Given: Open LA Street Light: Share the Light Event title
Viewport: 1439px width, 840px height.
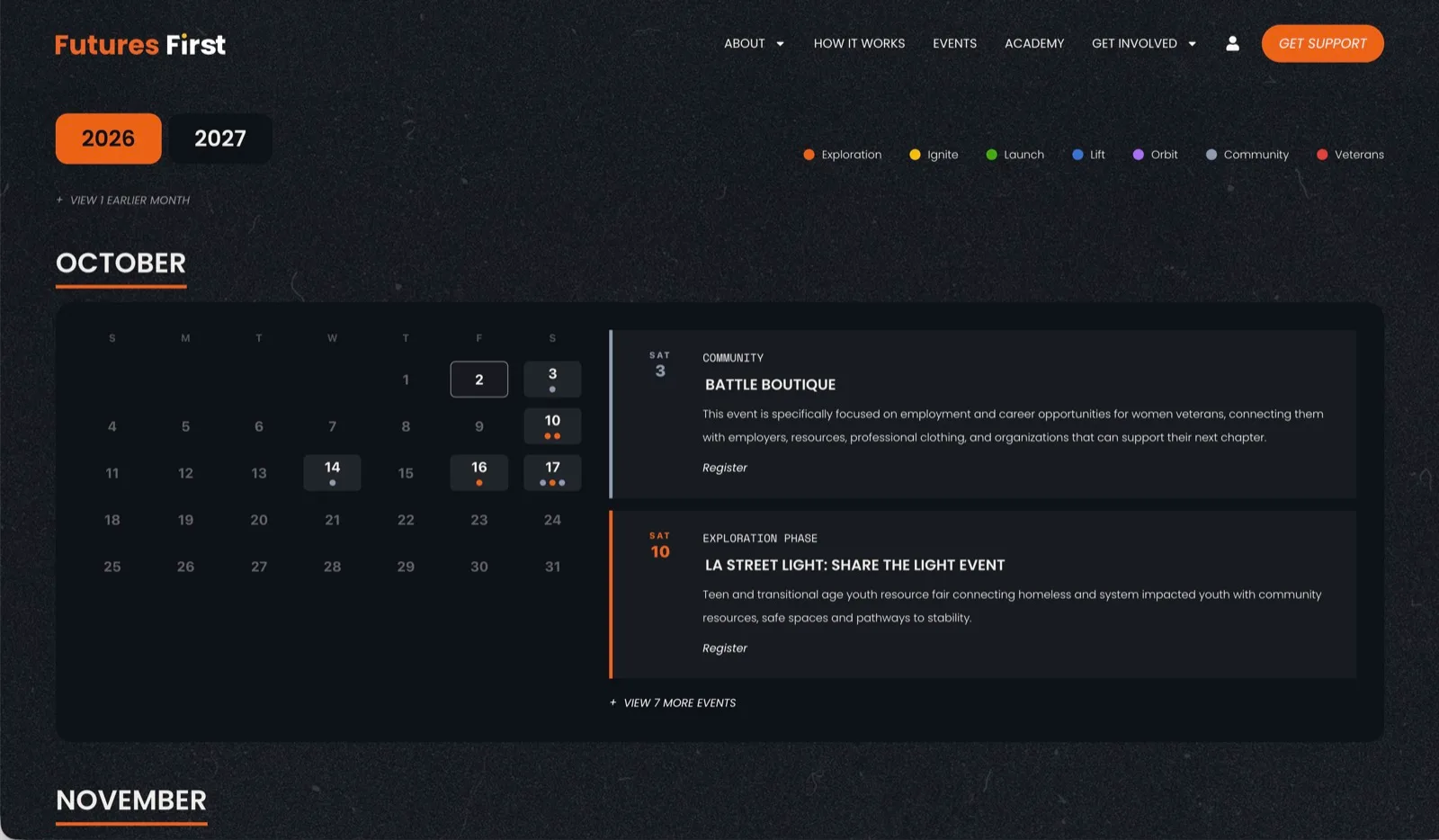Looking at the screenshot, I should [x=855, y=566].
